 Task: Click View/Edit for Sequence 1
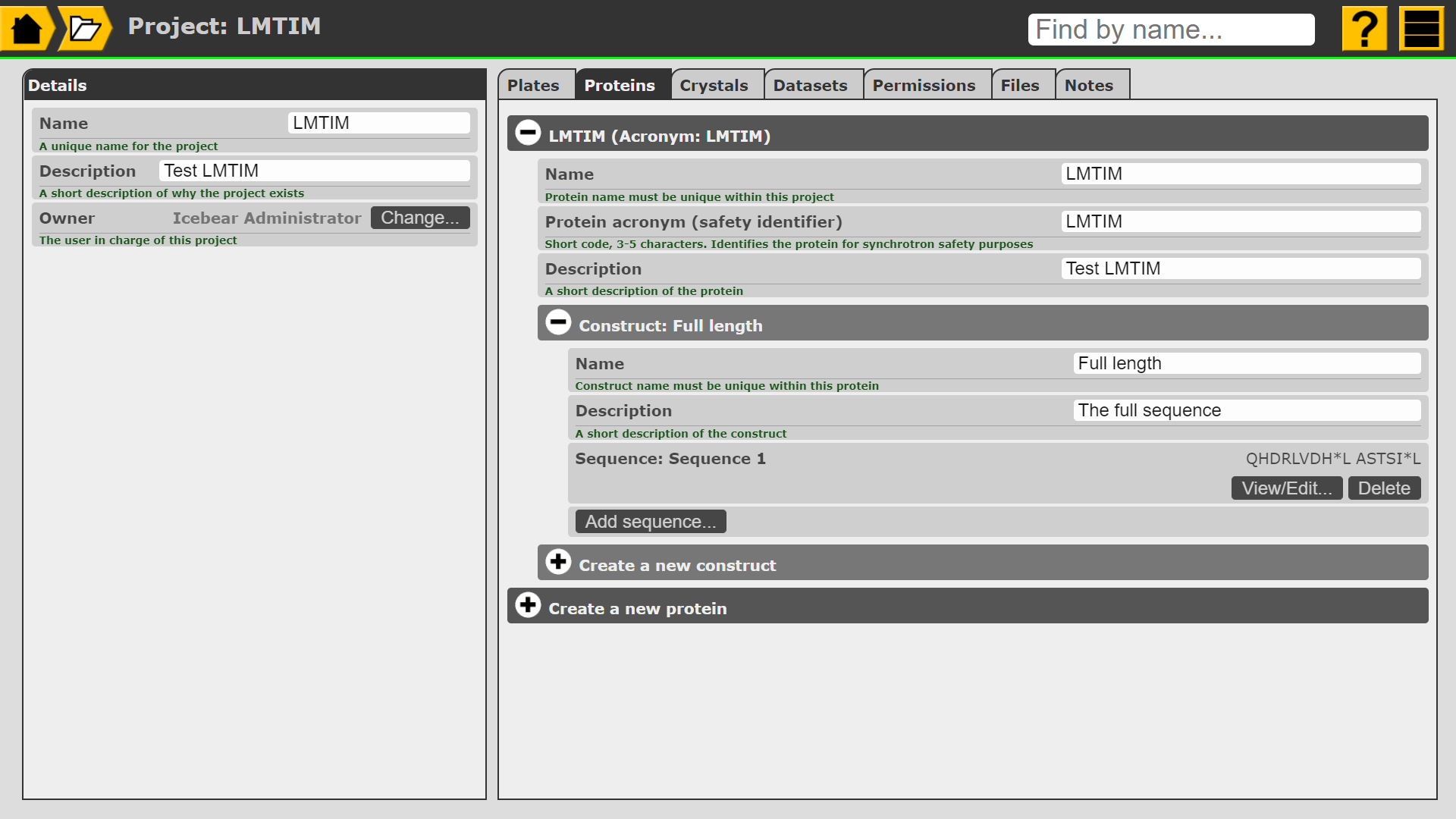[1286, 488]
